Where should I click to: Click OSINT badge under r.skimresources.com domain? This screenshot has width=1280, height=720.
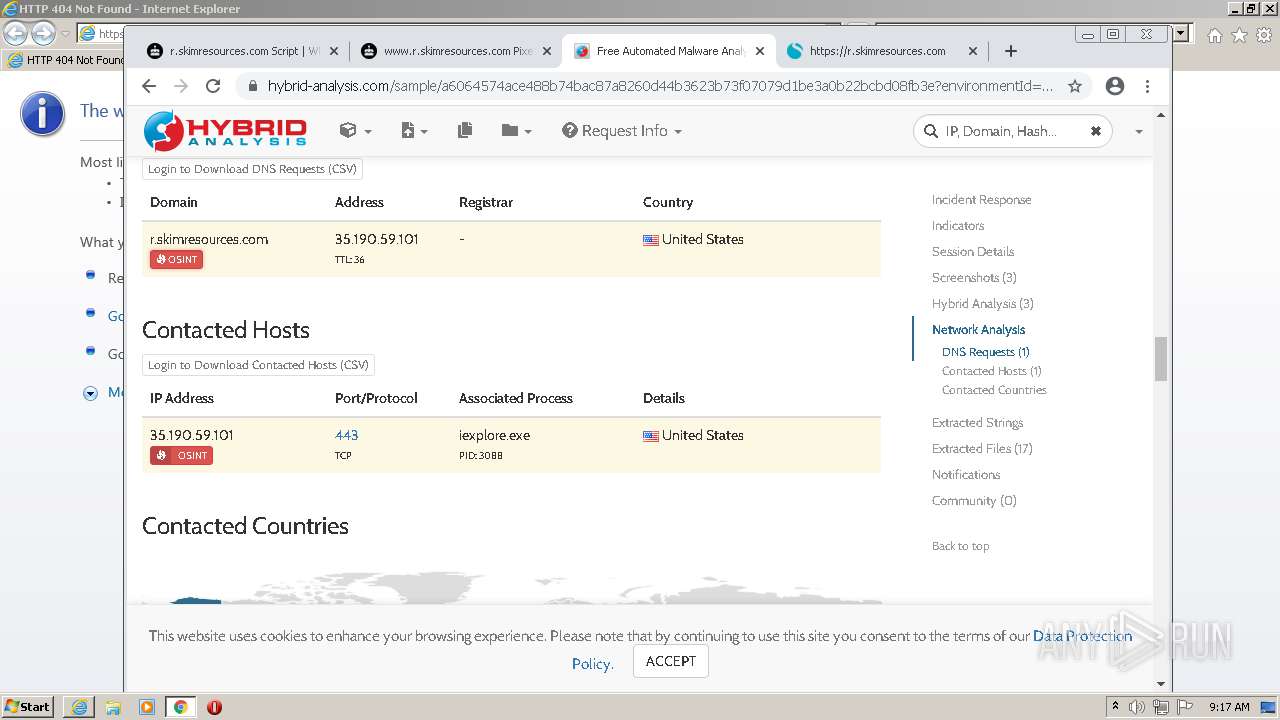[176, 259]
